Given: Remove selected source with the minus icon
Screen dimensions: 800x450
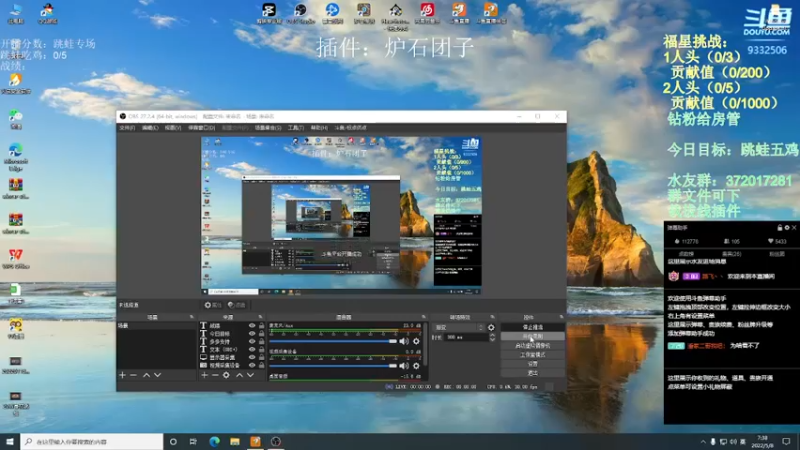Looking at the screenshot, I should tap(215, 375).
